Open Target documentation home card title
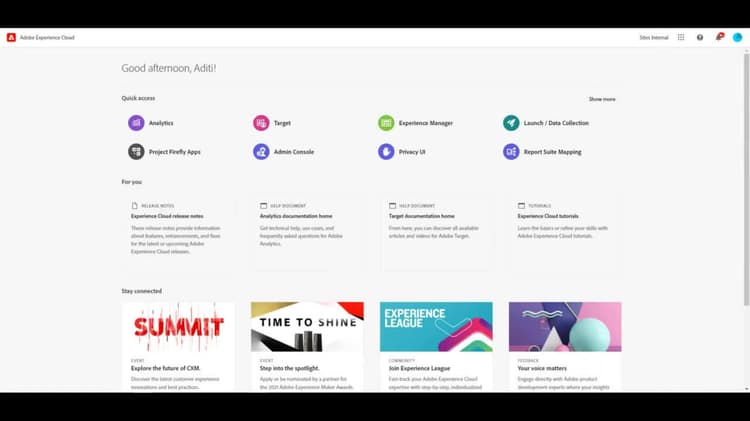The width and height of the screenshot is (750, 421). coord(422,216)
